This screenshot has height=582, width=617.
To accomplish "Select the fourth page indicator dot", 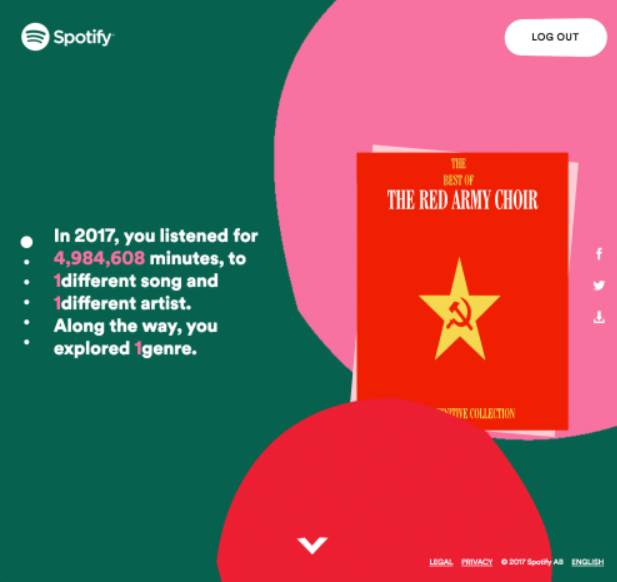I will pos(26,302).
